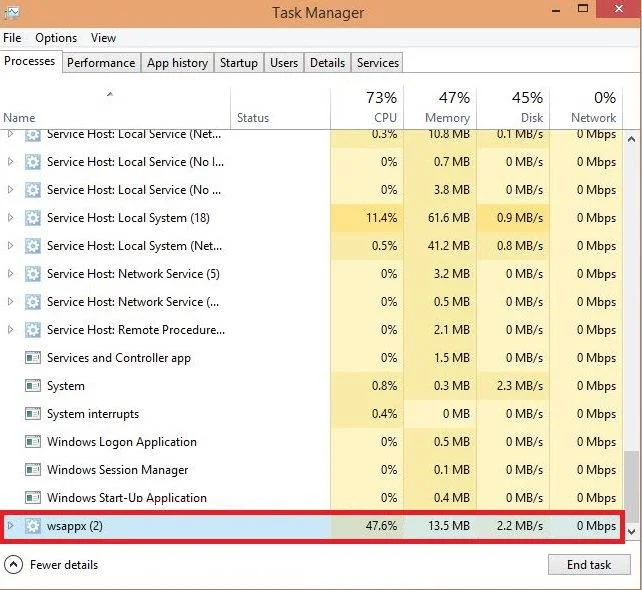
Task: Click the Windows Start-Up Application icon
Action: 33,498
